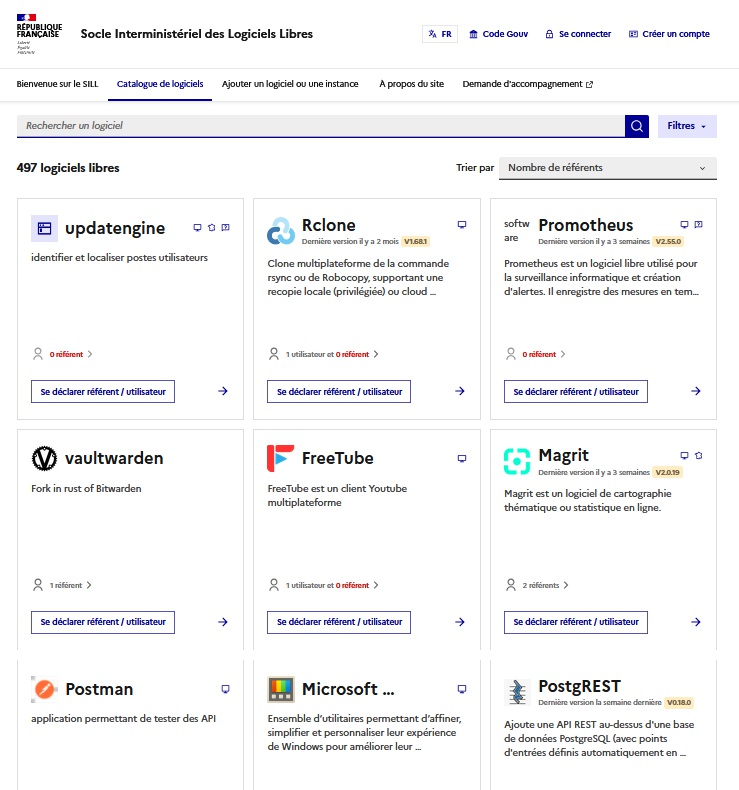
Task: Open the Trier par sort dropdown
Action: coord(608,168)
